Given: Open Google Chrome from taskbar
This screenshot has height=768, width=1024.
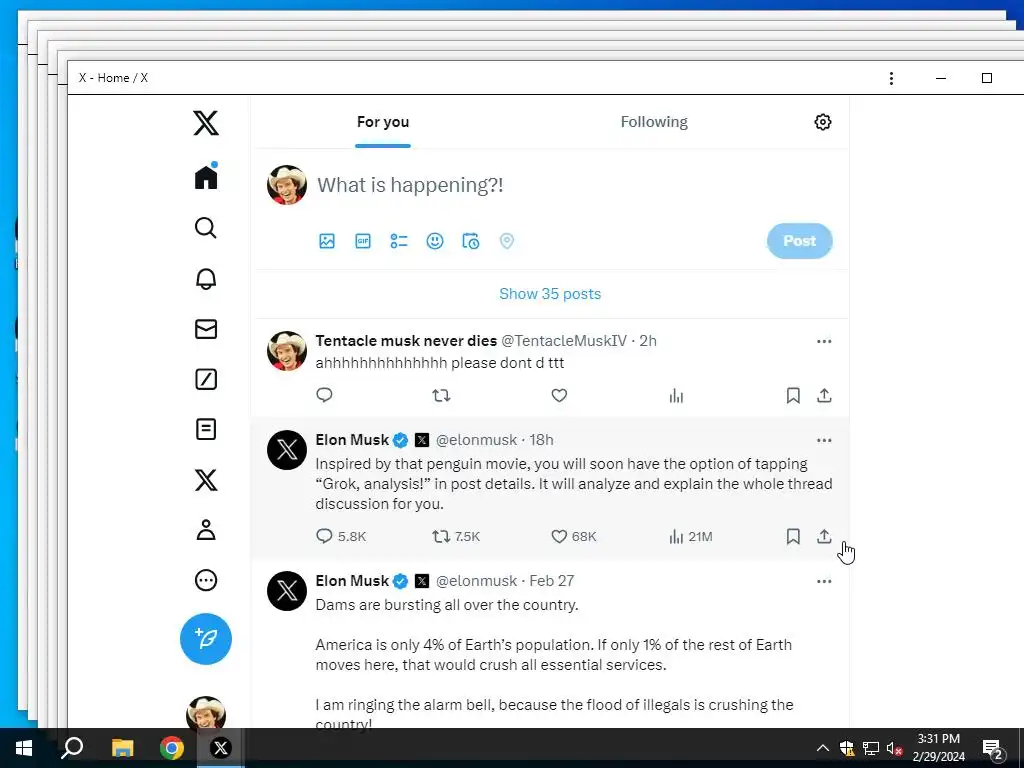Looking at the screenshot, I should (x=172, y=748).
